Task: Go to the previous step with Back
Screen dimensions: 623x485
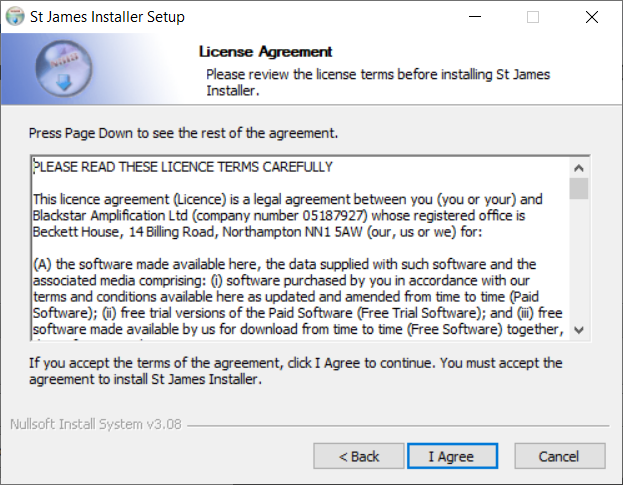Action: [x=359, y=456]
